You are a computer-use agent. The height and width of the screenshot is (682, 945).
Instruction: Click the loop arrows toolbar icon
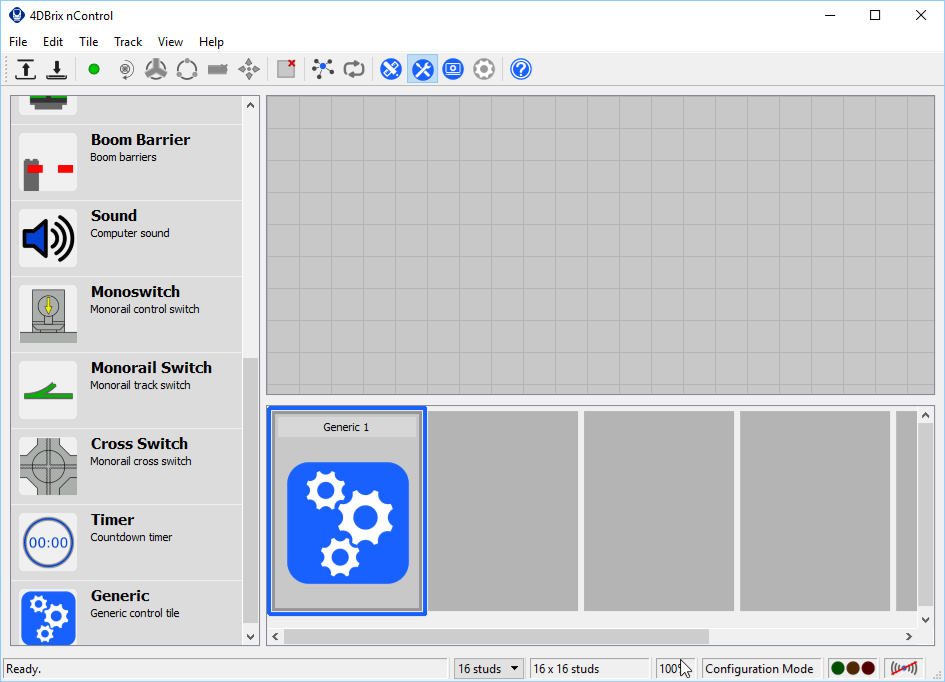tap(354, 69)
